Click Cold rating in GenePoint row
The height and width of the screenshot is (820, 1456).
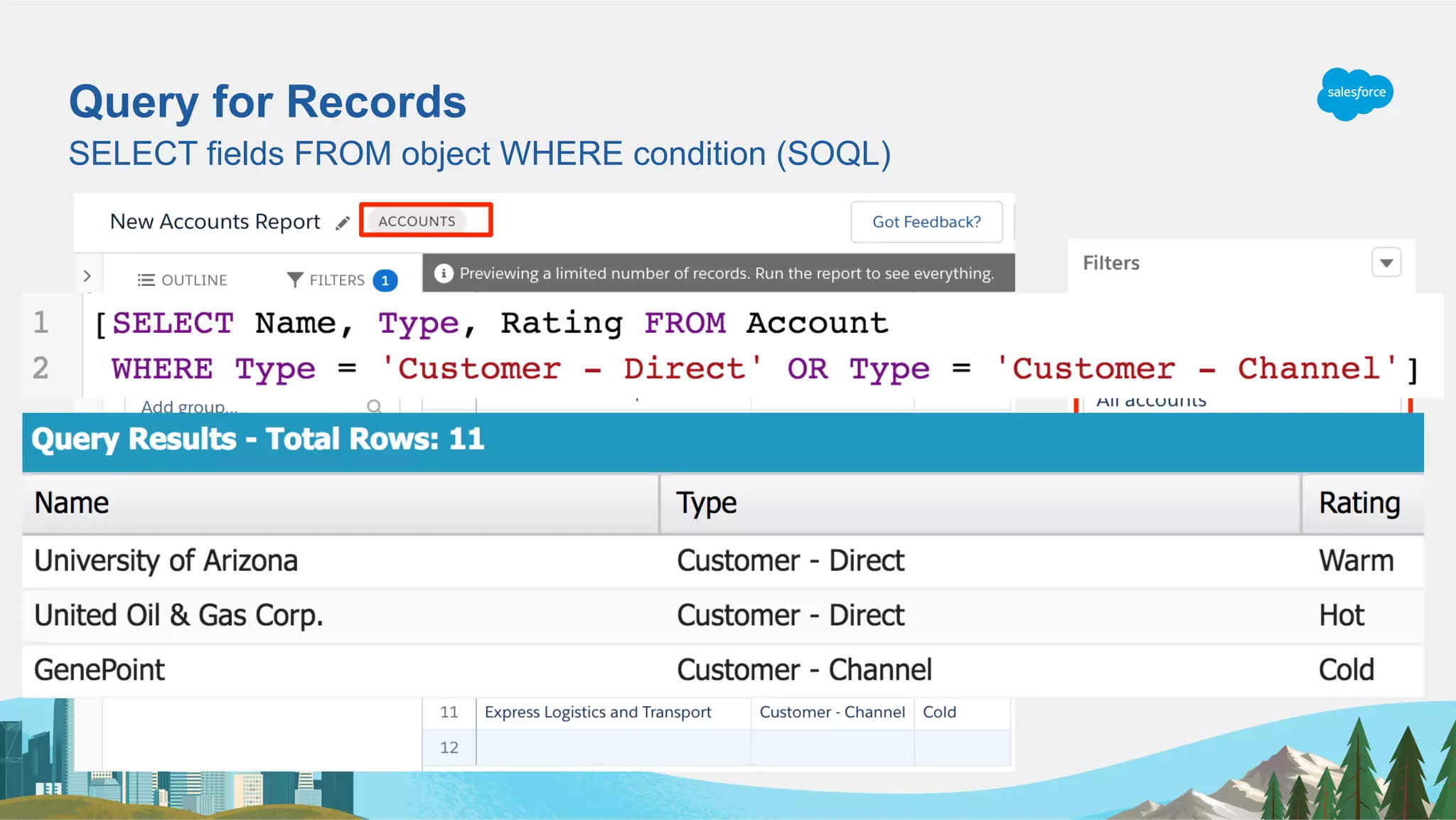point(1346,670)
